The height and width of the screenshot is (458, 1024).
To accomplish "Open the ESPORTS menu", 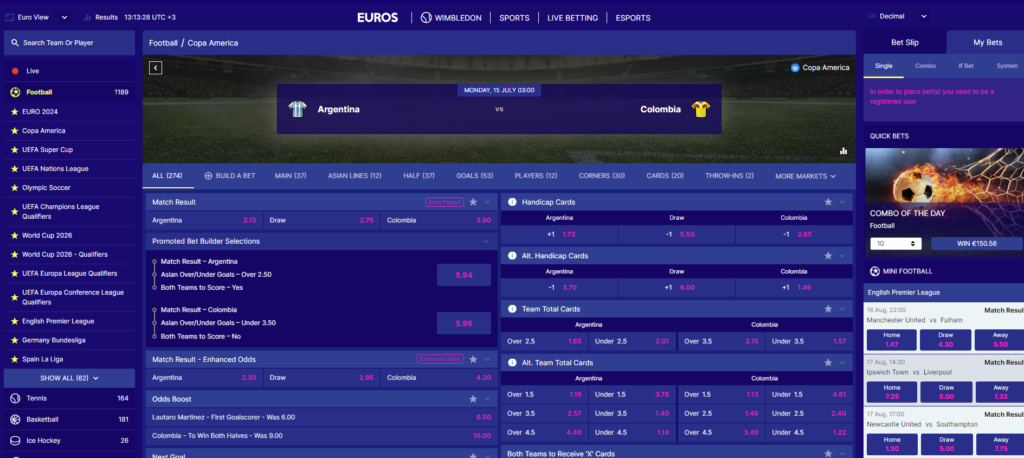I will 633,18.
